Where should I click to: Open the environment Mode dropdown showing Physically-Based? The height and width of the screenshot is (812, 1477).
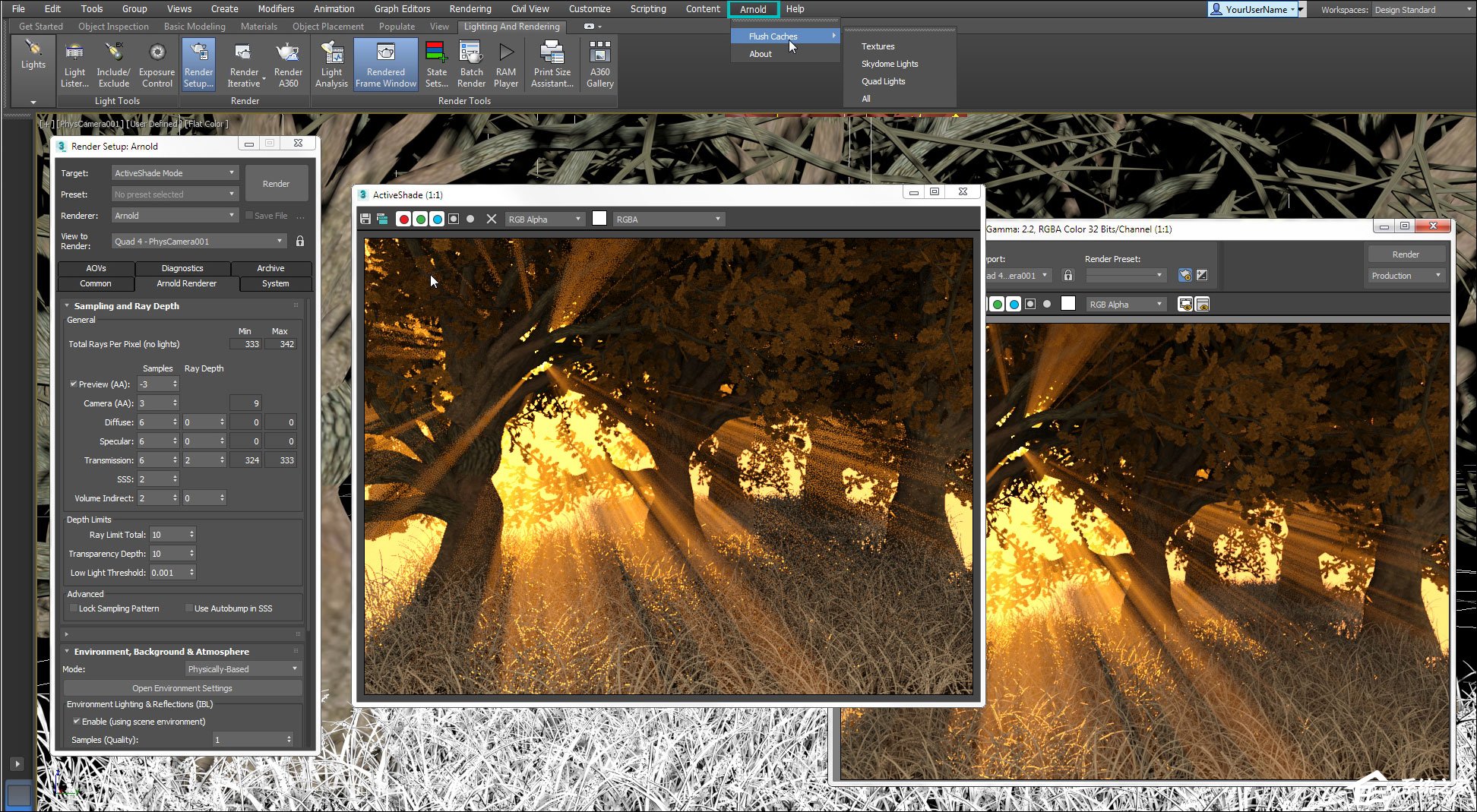pyautogui.click(x=243, y=669)
